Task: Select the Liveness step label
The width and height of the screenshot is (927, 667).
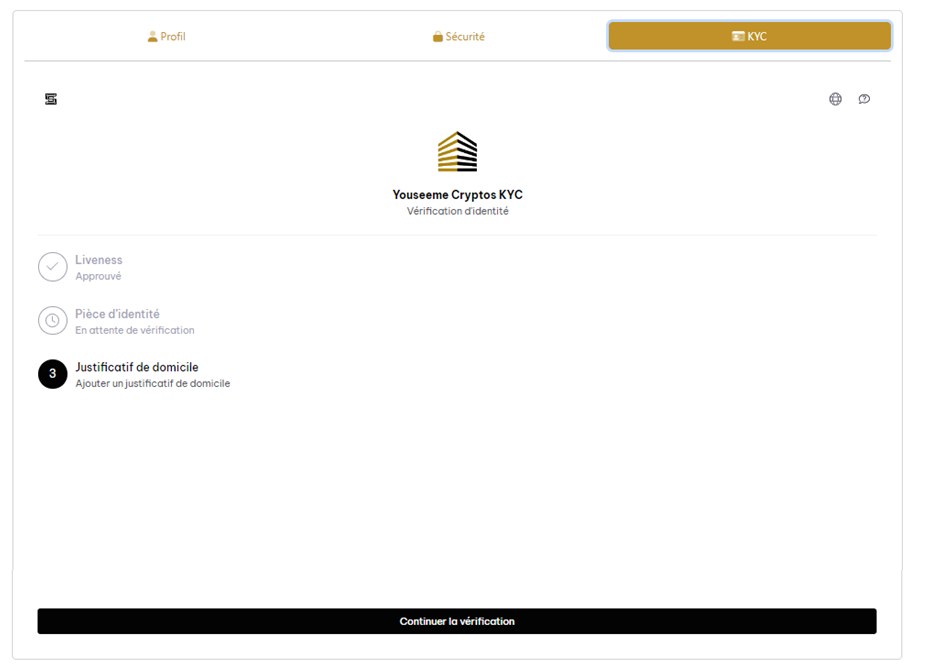Action: pos(99,260)
